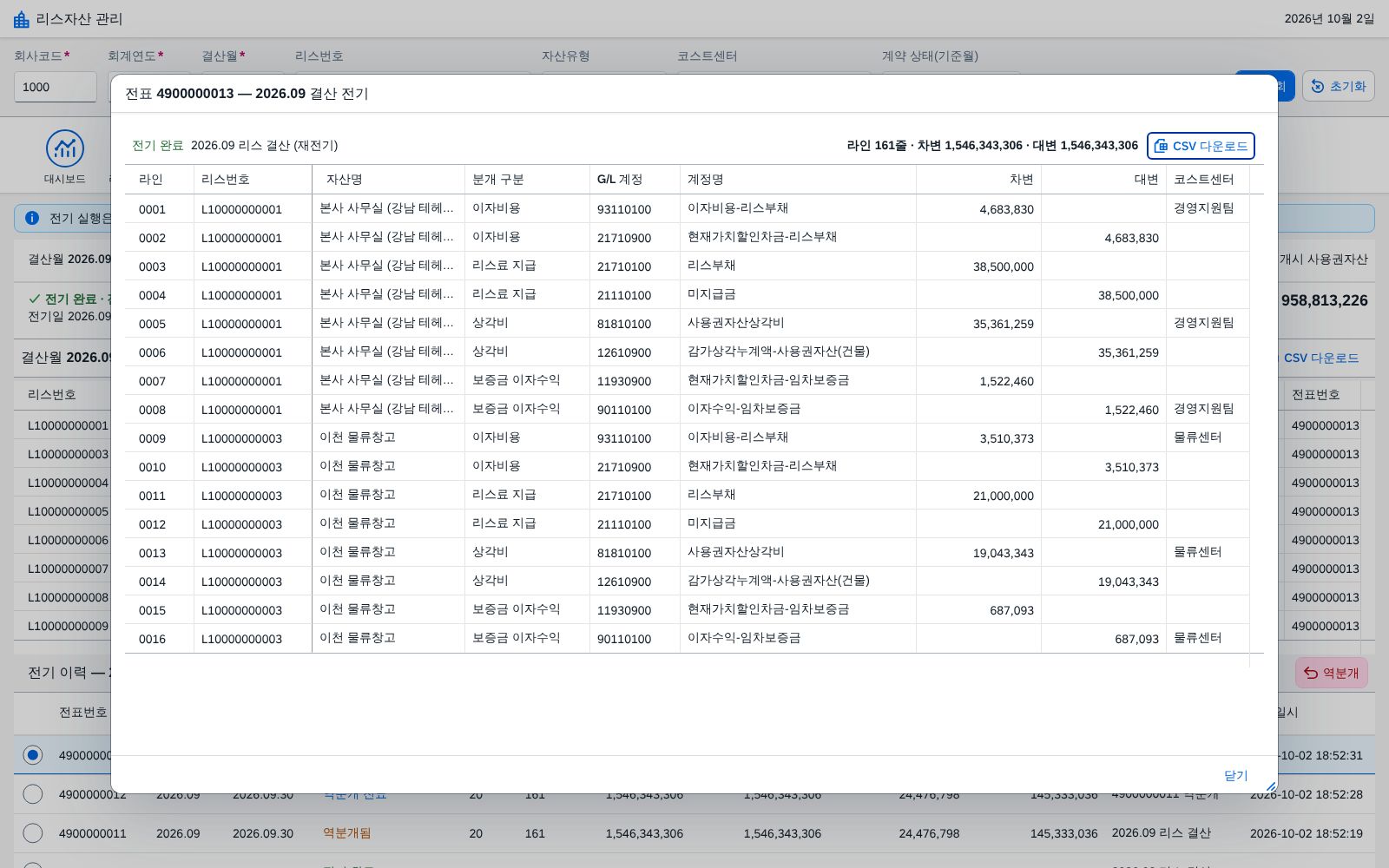This screenshot has width=1389, height=868.
Task: Click the dialog resize handle icon
Action: point(1270,786)
